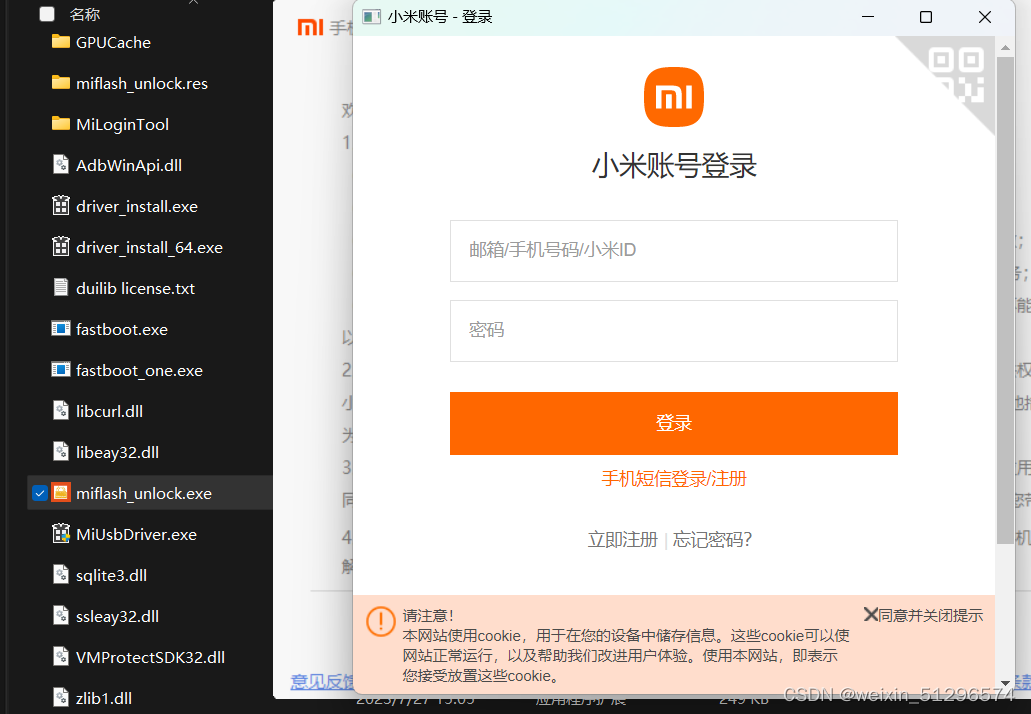Sort files by the 名称 column header
This screenshot has width=1031, height=714.
pos(85,14)
